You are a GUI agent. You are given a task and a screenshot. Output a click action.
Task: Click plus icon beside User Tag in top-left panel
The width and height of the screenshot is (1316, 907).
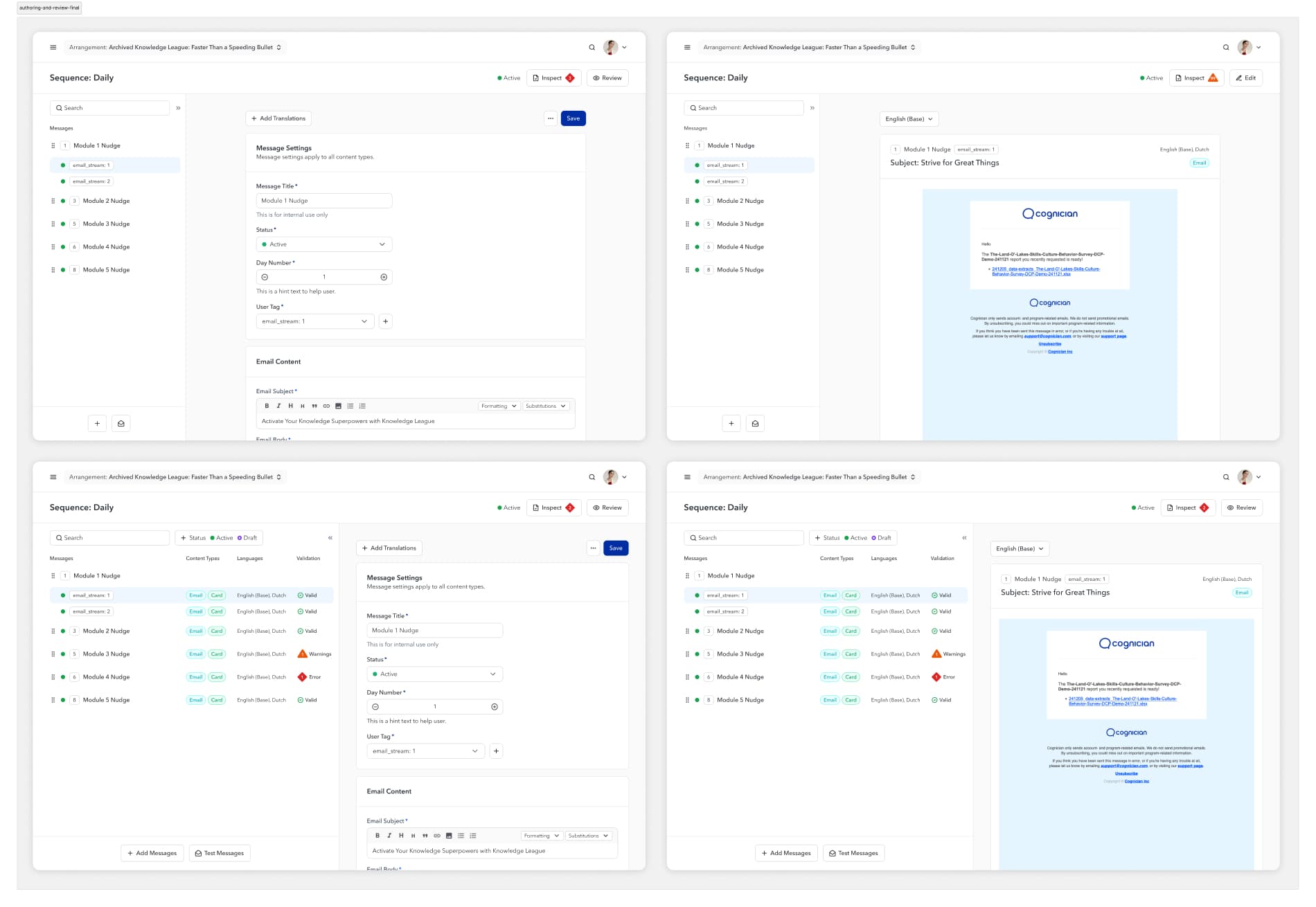click(x=386, y=321)
